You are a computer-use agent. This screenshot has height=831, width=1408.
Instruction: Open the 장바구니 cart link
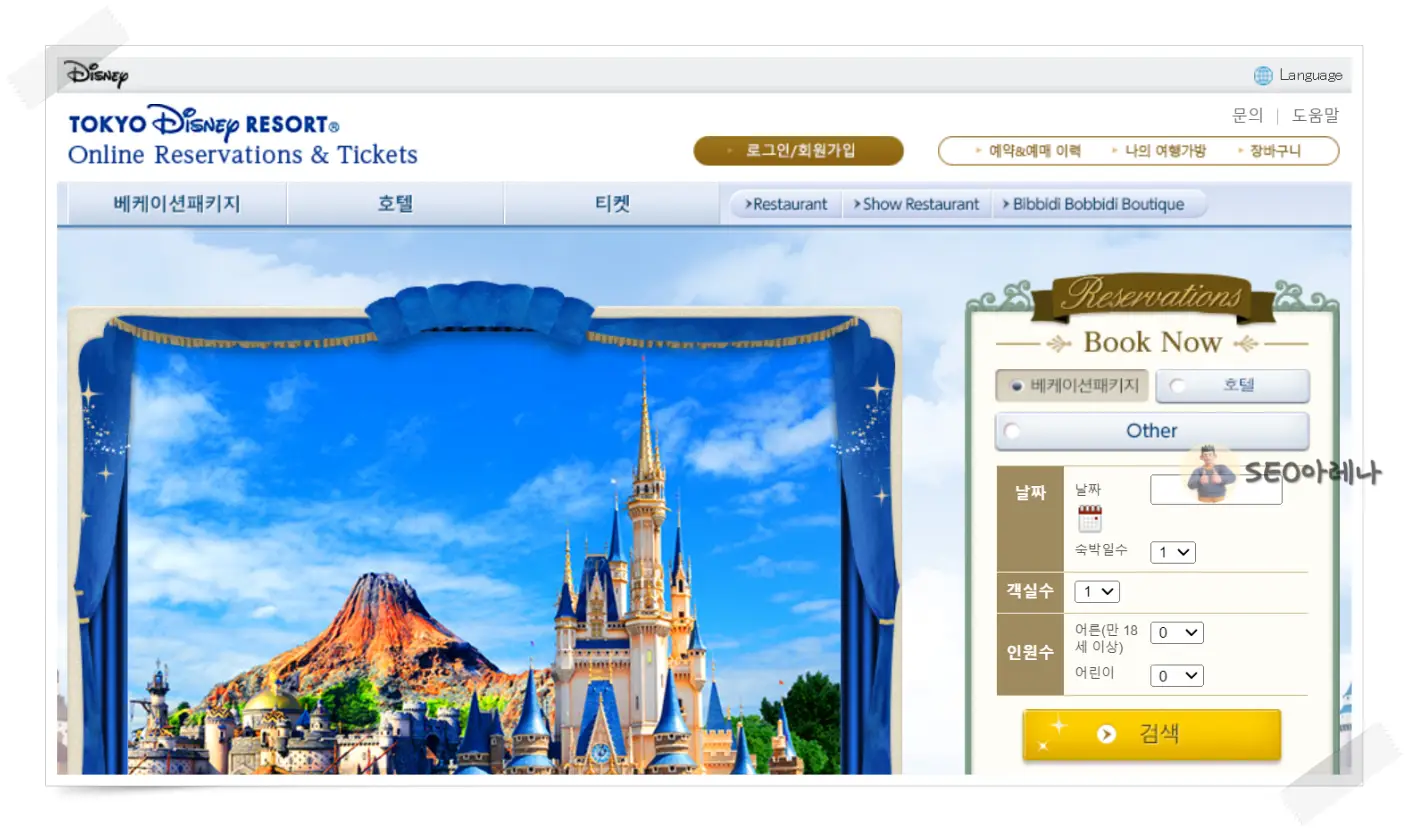[1269, 151]
